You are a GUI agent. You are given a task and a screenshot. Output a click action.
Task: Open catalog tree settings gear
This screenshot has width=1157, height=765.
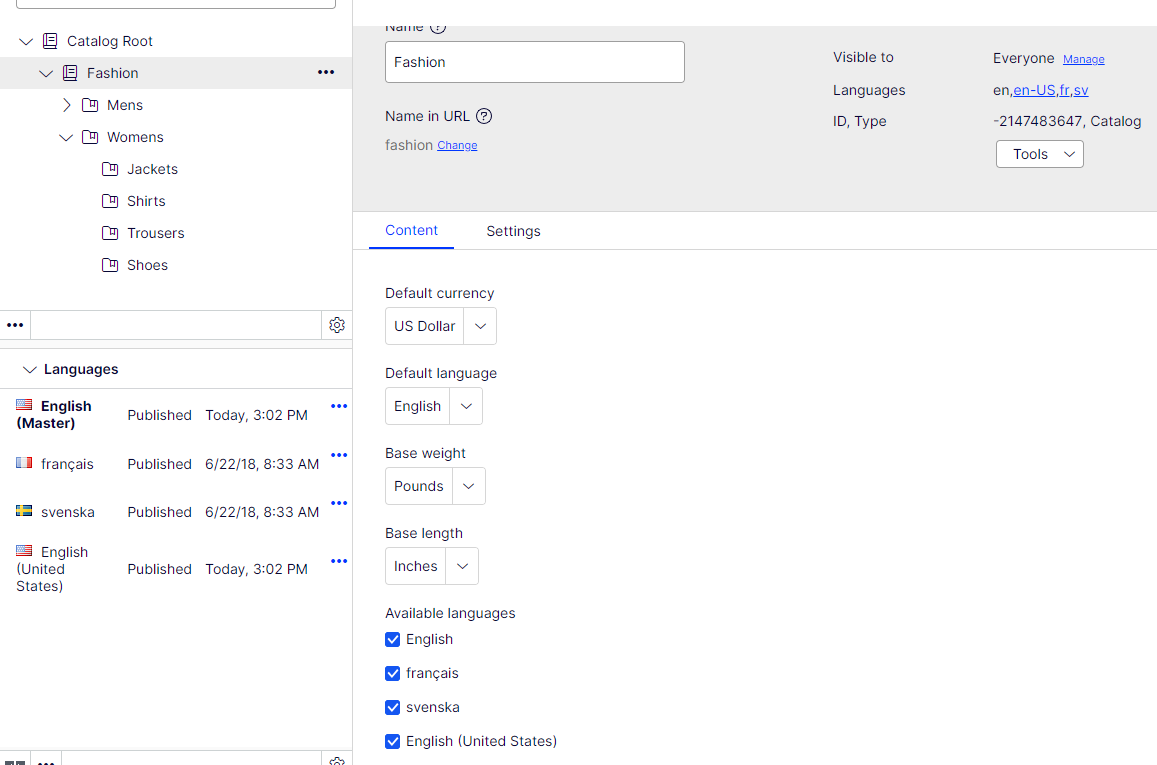click(337, 325)
